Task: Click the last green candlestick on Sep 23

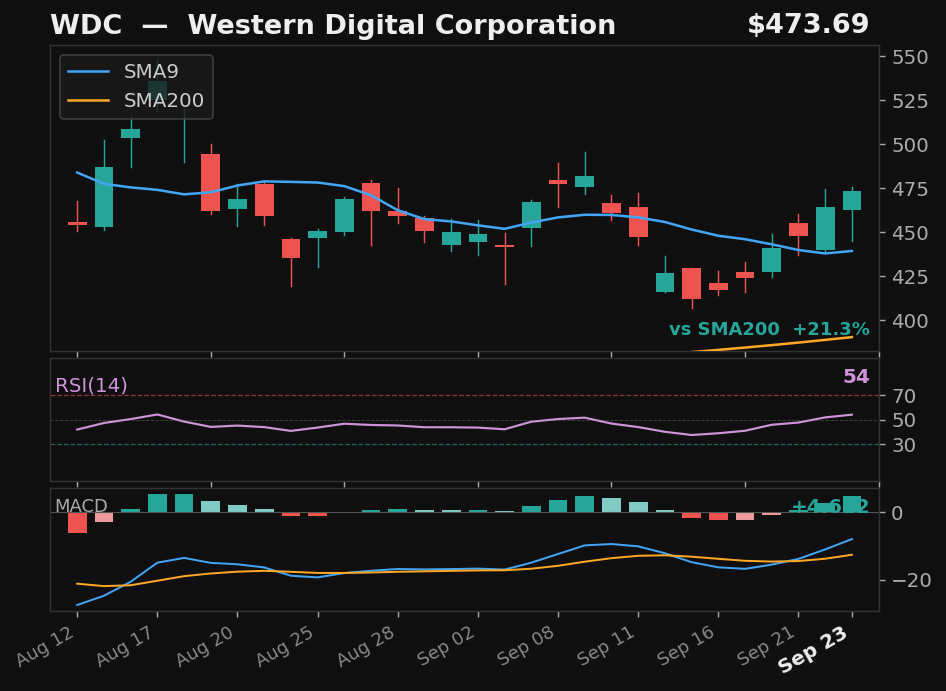Action: pyautogui.click(x=852, y=200)
